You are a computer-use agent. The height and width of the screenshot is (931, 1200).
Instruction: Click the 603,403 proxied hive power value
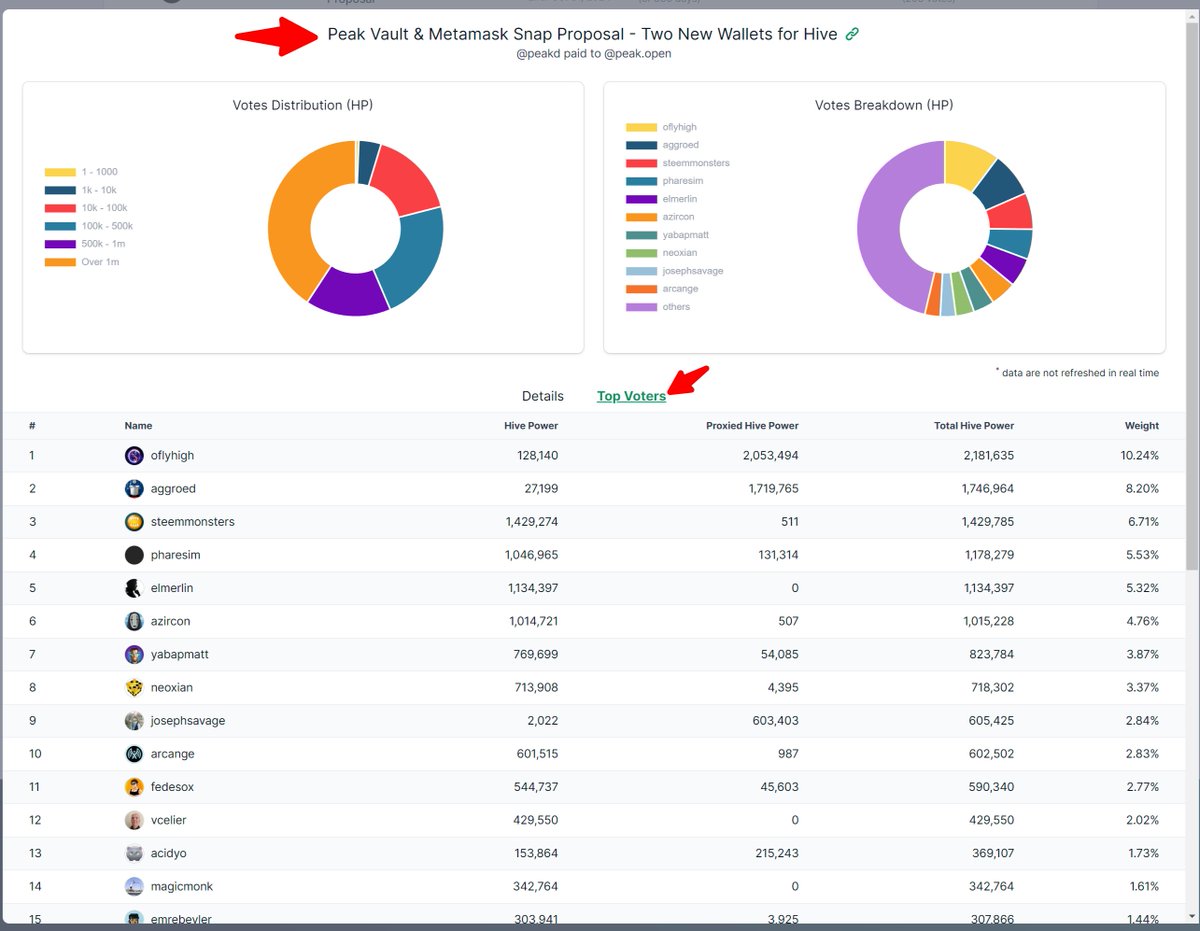click(x=776, y=720)
